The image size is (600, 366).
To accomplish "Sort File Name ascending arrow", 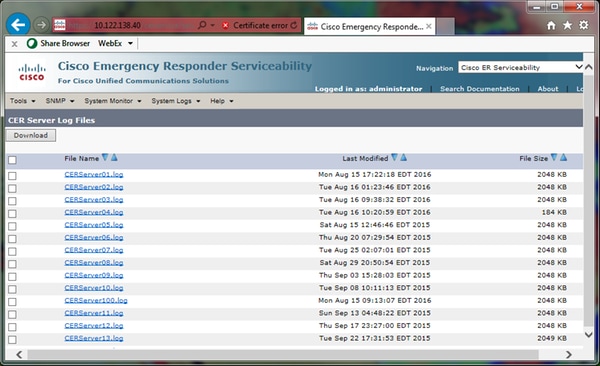I will (x=114, y=157).
